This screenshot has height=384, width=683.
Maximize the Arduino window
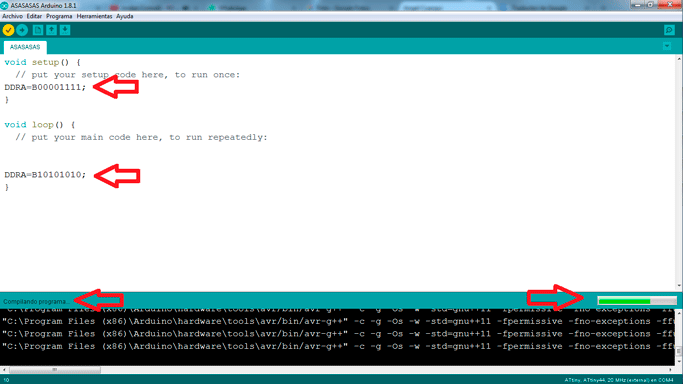pyautogui.click(x=650, y=5)
